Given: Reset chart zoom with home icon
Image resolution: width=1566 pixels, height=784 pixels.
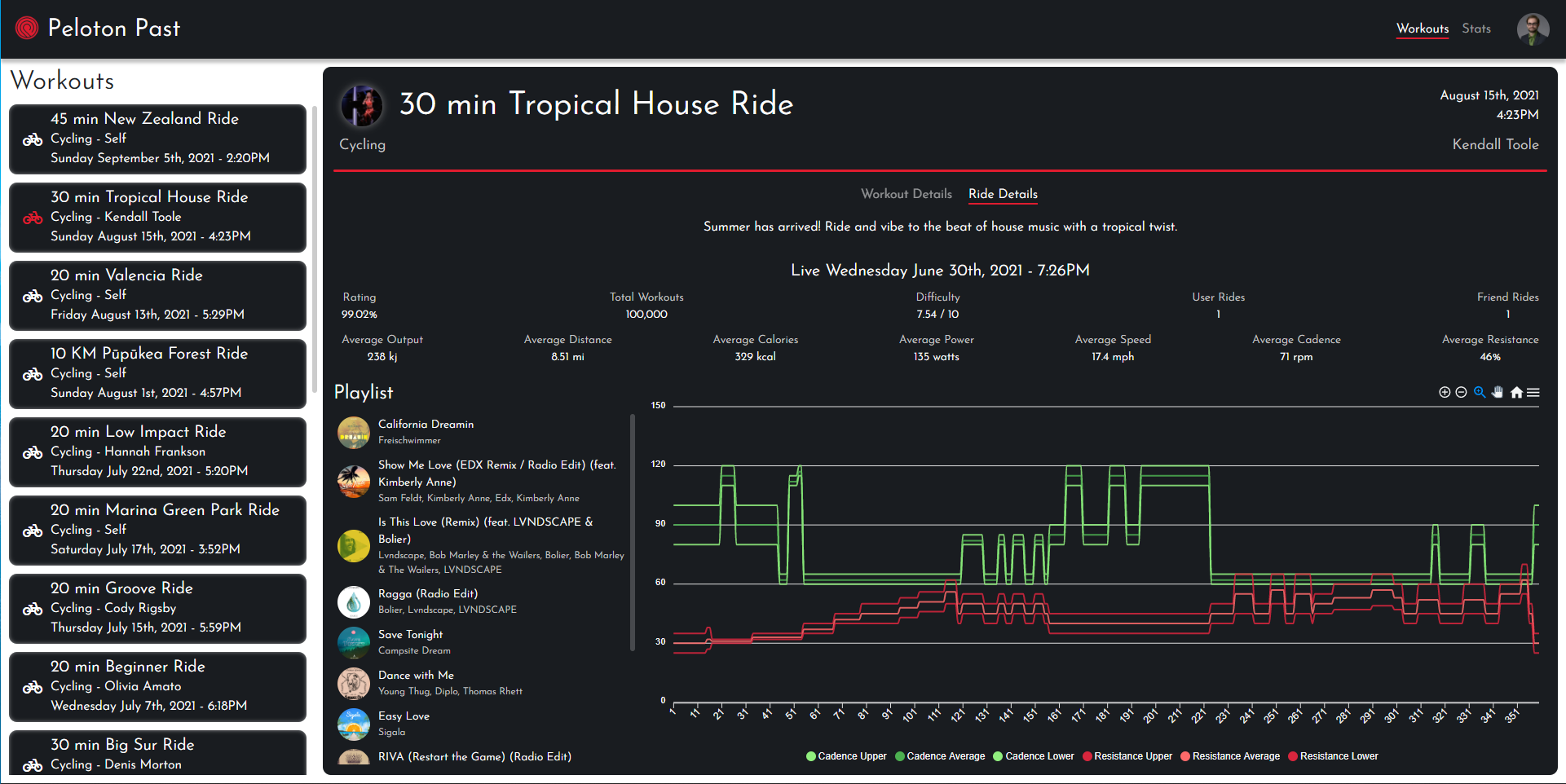Looking at the screenshot, I should pyautogui.click(x=1516, y=393).
